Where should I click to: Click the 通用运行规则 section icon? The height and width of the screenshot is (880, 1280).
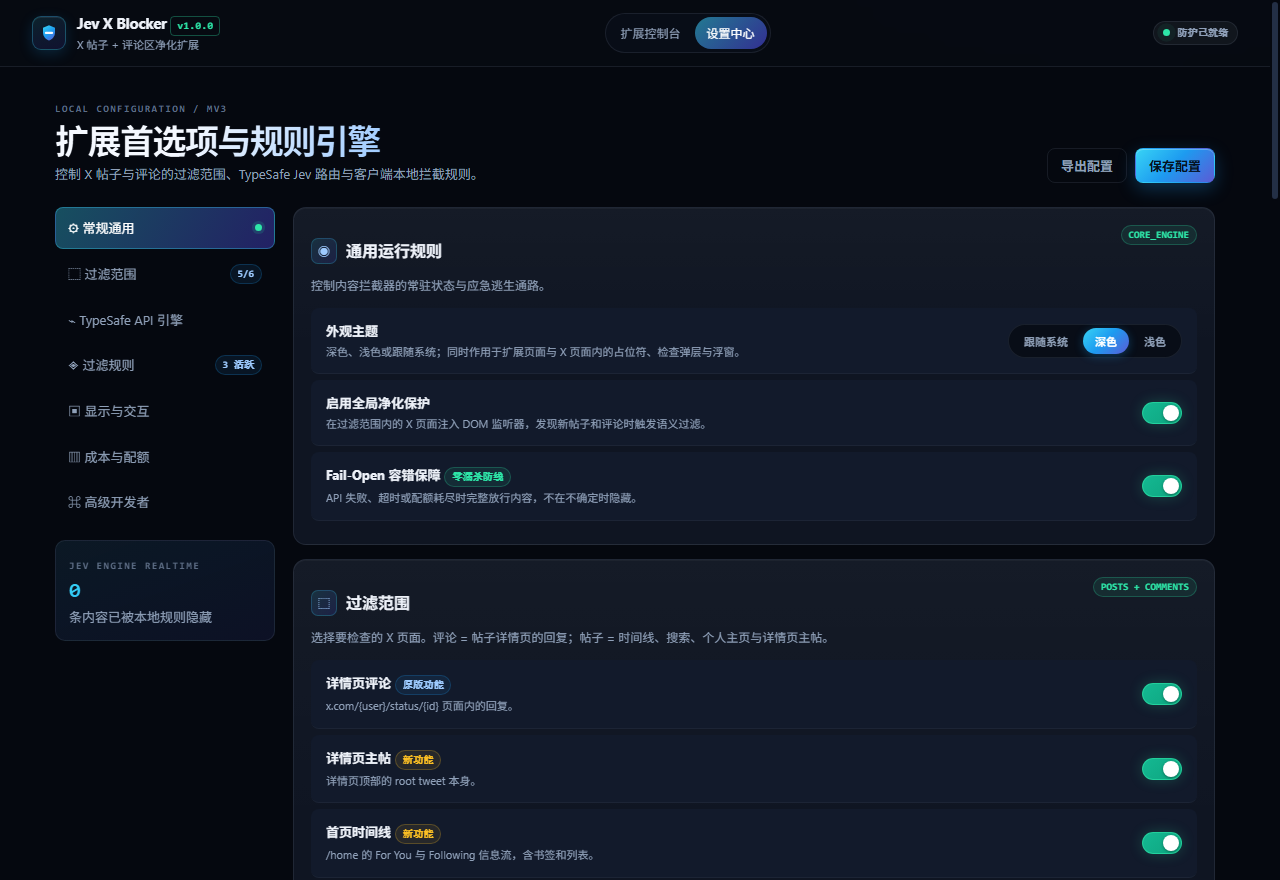tap(324, 251)
